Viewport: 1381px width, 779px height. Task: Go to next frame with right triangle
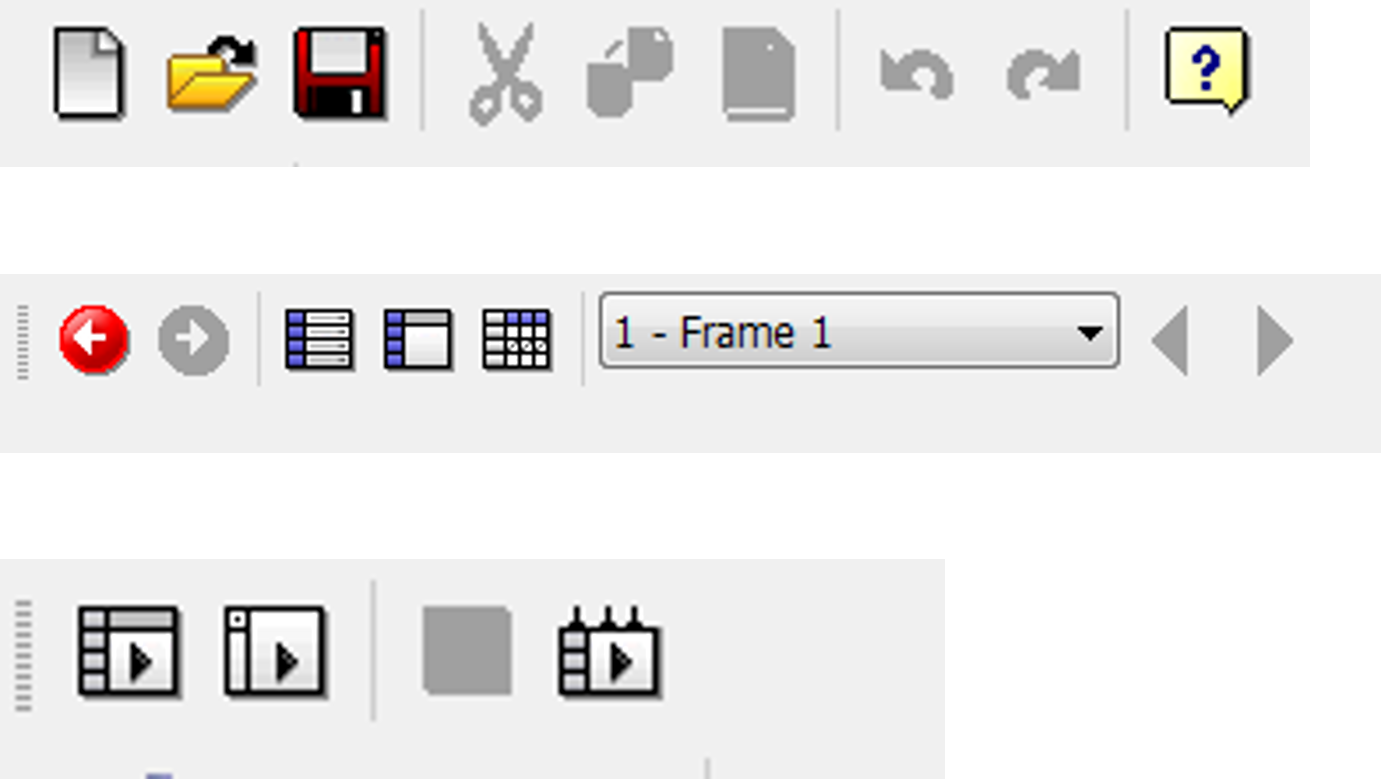1274,342
